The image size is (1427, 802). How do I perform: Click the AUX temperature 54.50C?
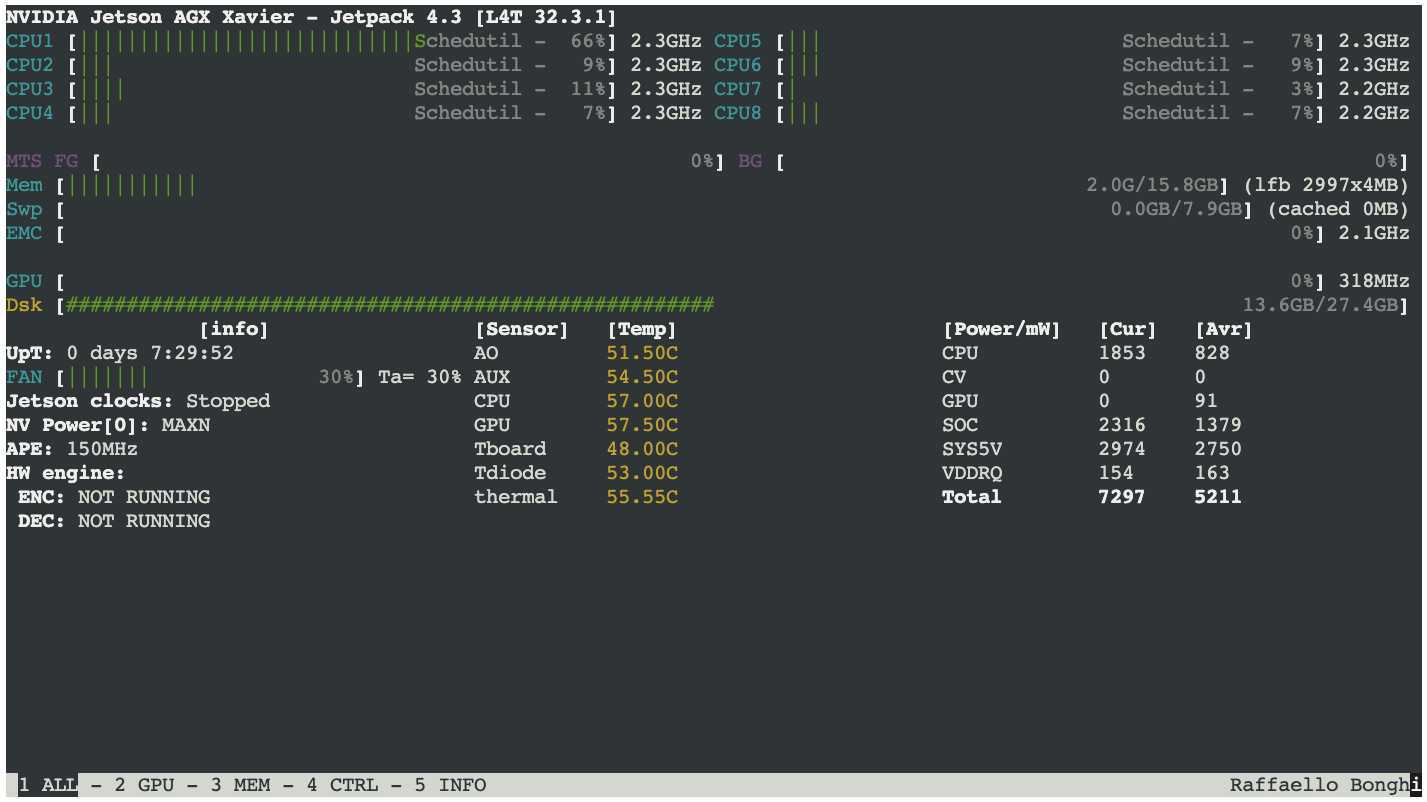point(642,377)
